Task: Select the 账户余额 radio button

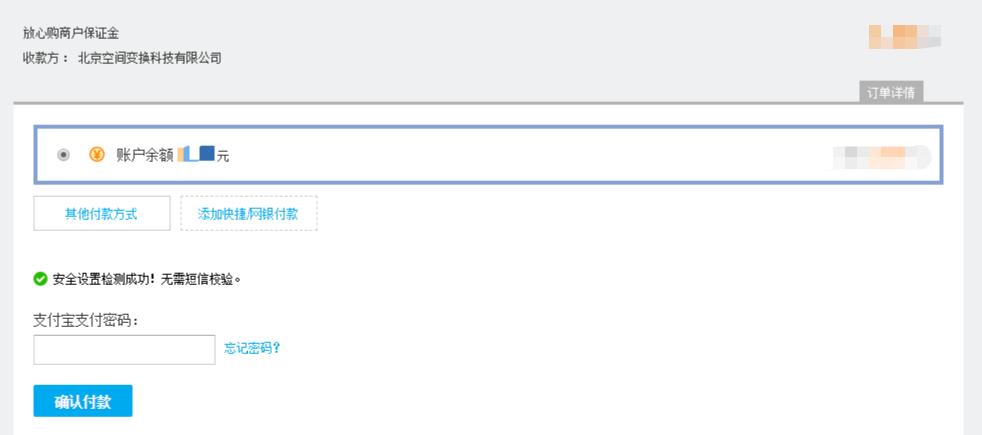Action: (64, 155)
